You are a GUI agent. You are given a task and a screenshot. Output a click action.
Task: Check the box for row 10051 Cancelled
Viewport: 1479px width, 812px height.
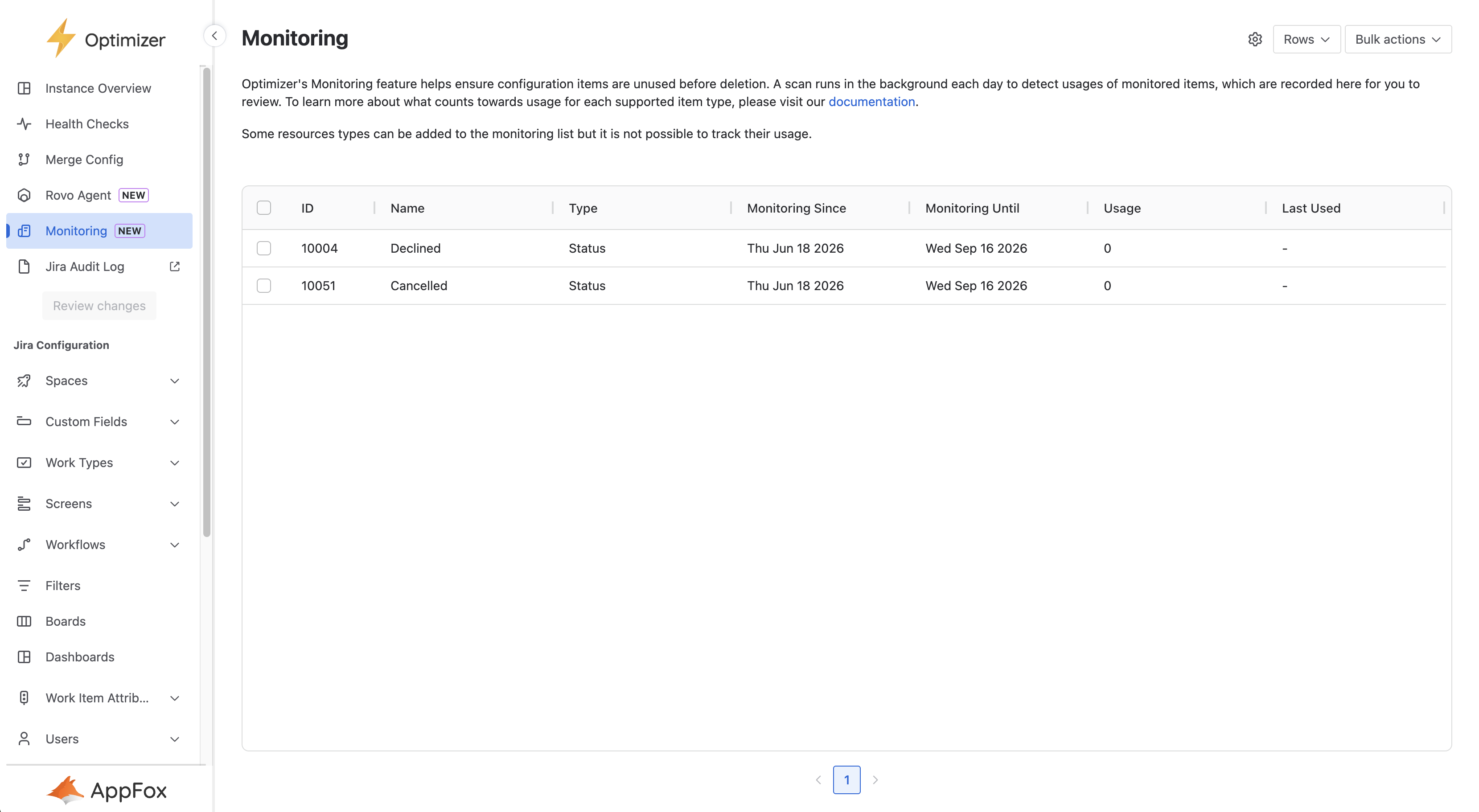pos(264,285)
